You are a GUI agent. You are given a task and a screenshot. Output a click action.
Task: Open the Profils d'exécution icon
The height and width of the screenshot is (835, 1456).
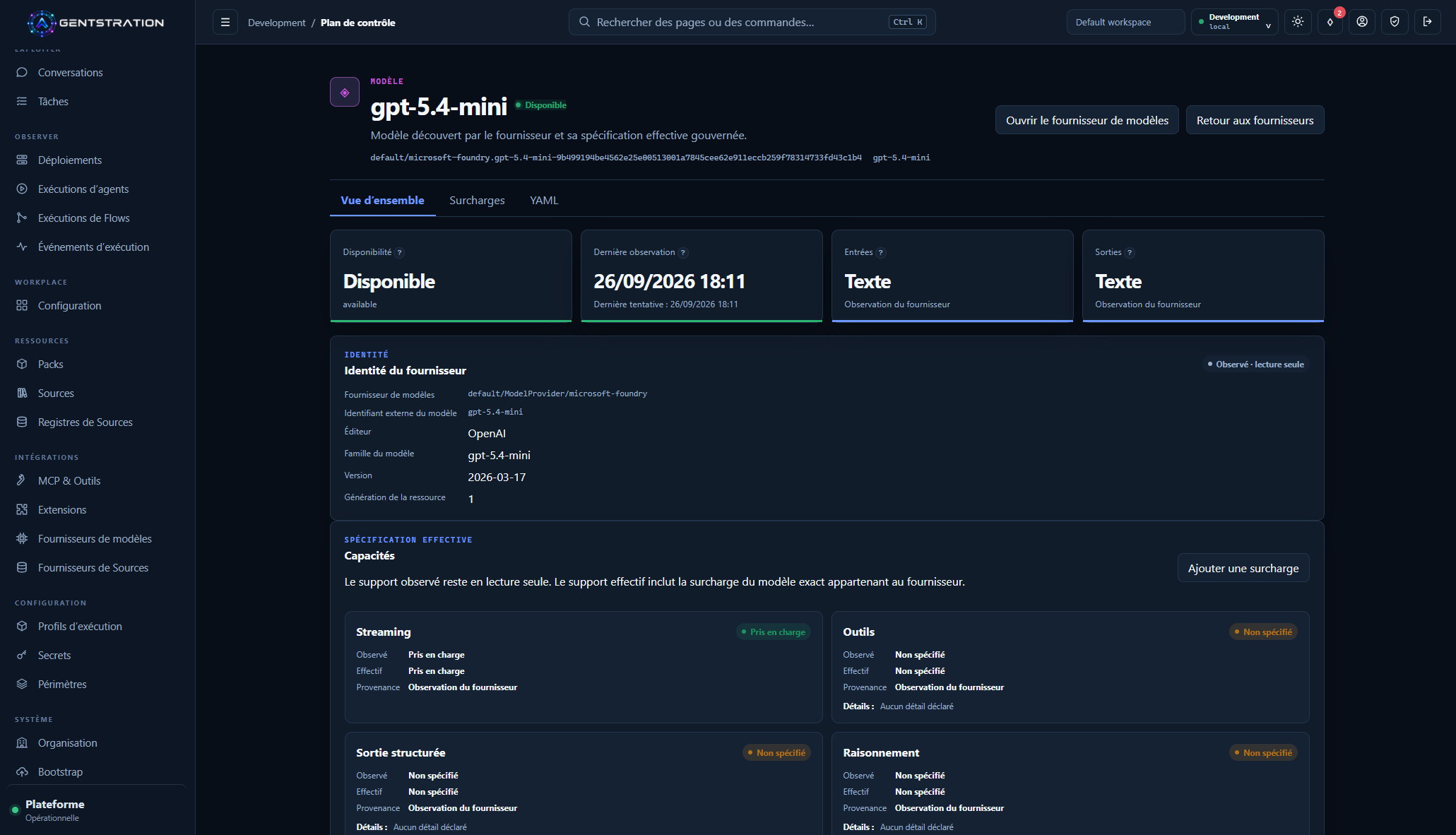pos(22,627)
